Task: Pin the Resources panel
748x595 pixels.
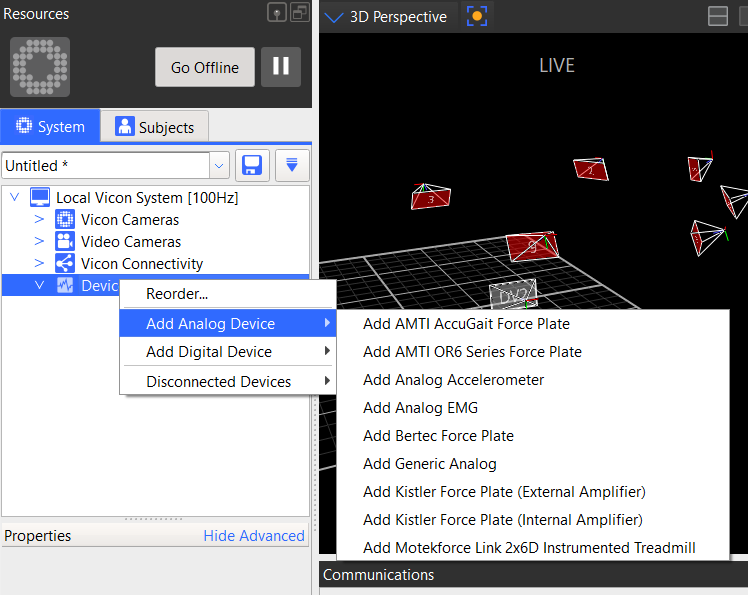Action: click(x=277, y=12)
